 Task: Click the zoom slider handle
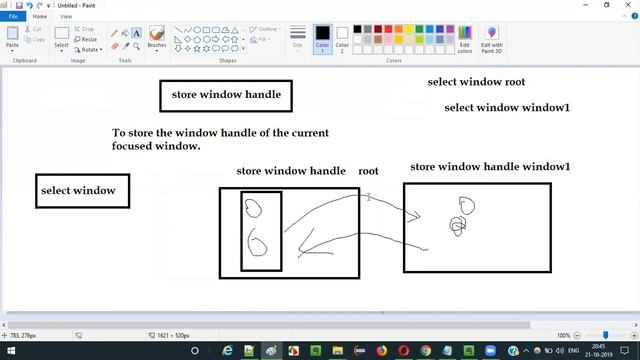pyautogui.click(x=606, y=335)
